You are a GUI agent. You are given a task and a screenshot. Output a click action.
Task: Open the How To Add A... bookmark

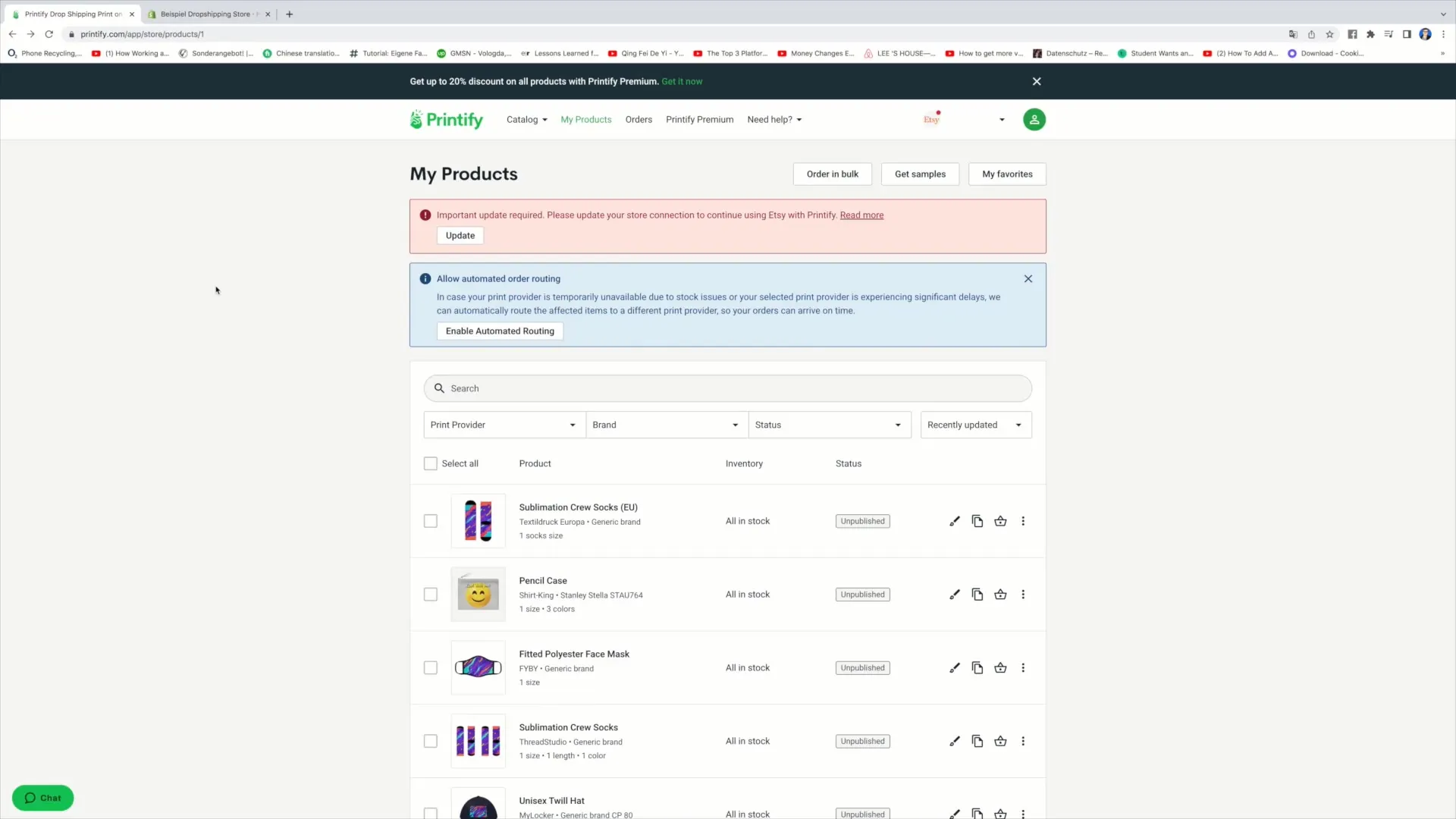coord(1241,53)
